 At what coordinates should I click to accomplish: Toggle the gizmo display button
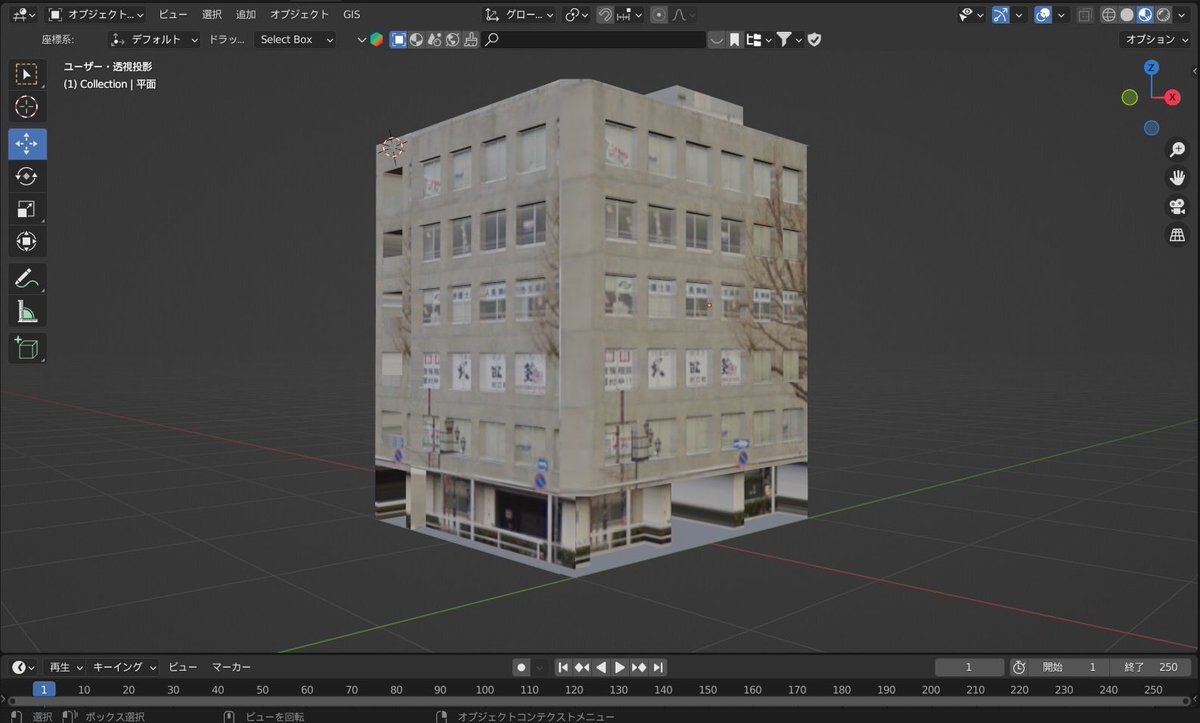click(1000, 15)
